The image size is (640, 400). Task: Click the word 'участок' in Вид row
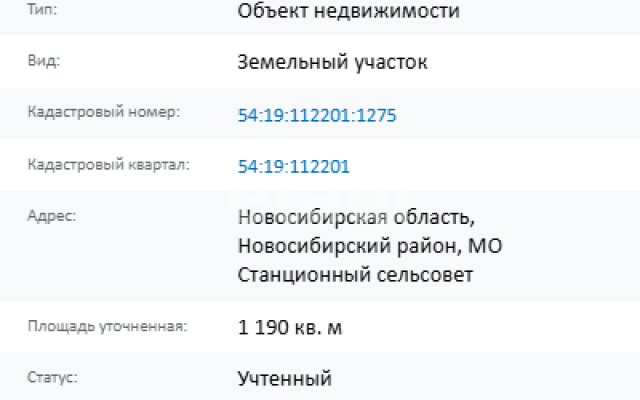[x=390, y=63]
